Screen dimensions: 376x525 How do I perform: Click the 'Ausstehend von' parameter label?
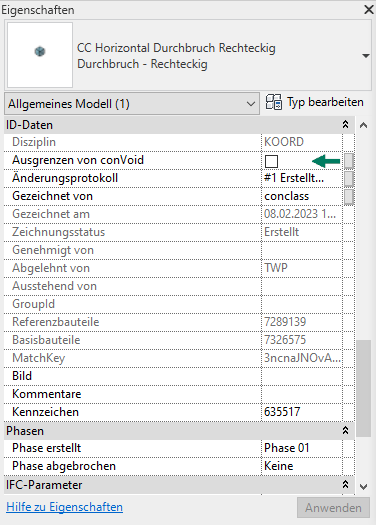(x=54, y=286)
